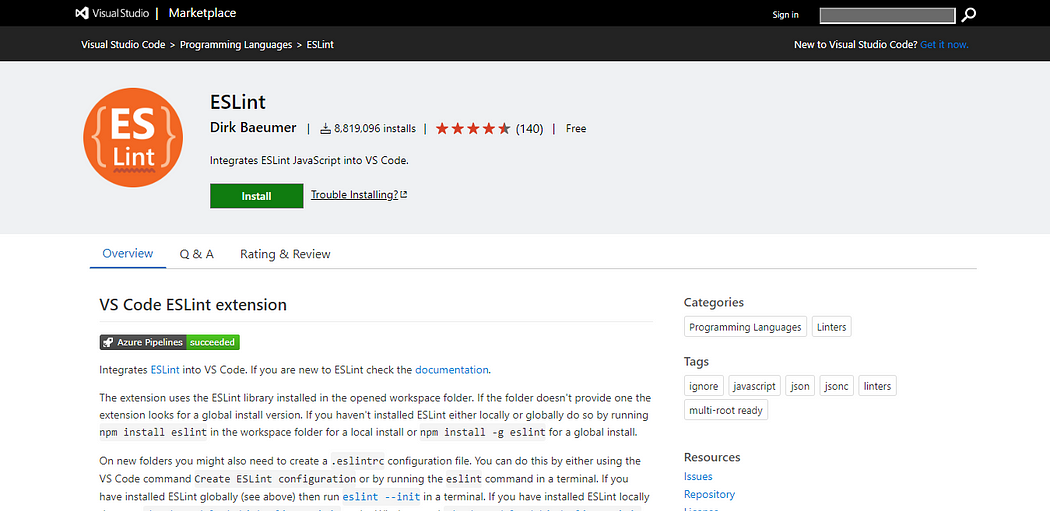1050x511 pixels.
Task: Open Marketplace home link in header
Action: click(202, 13)
